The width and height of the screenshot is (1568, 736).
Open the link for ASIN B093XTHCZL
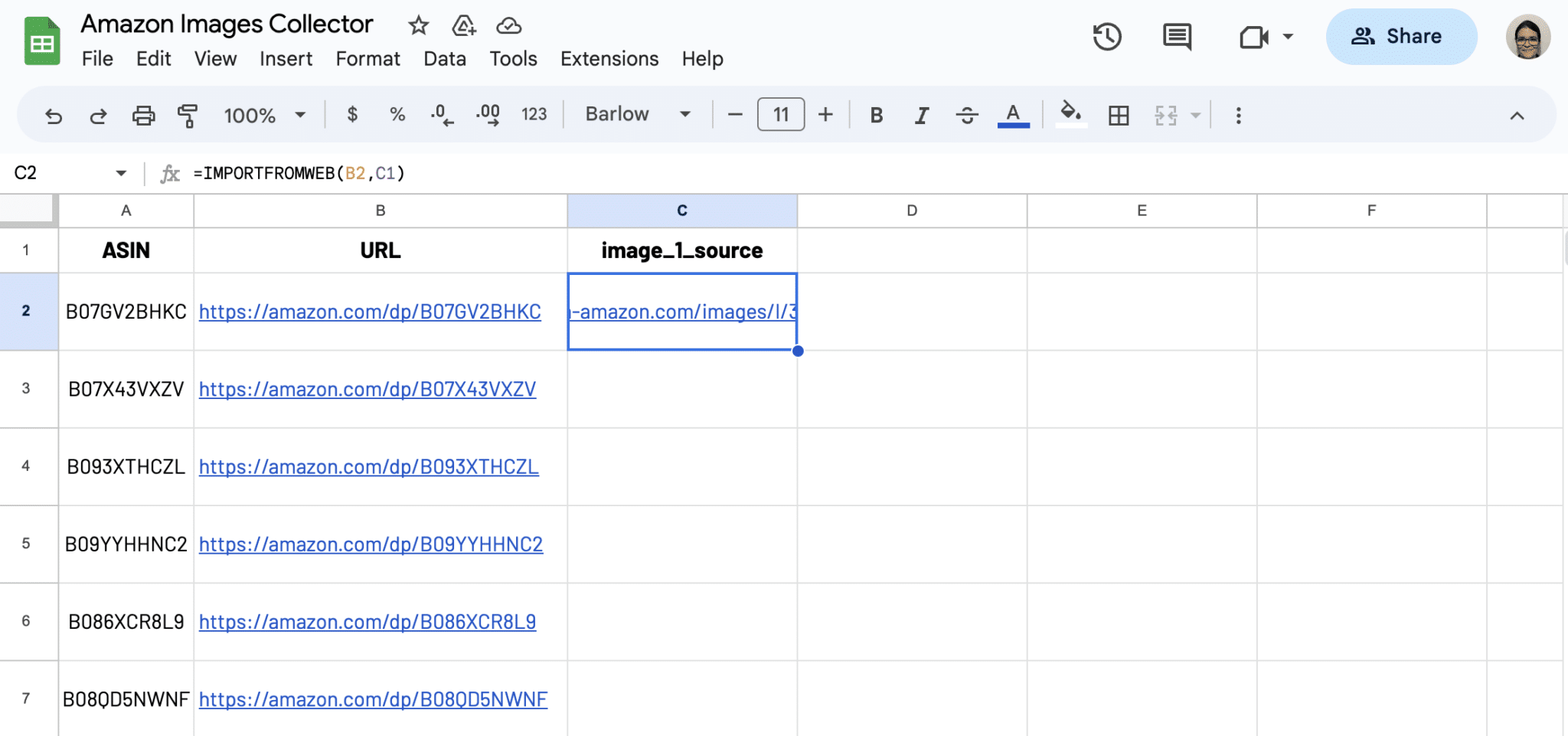pos(368,466)
